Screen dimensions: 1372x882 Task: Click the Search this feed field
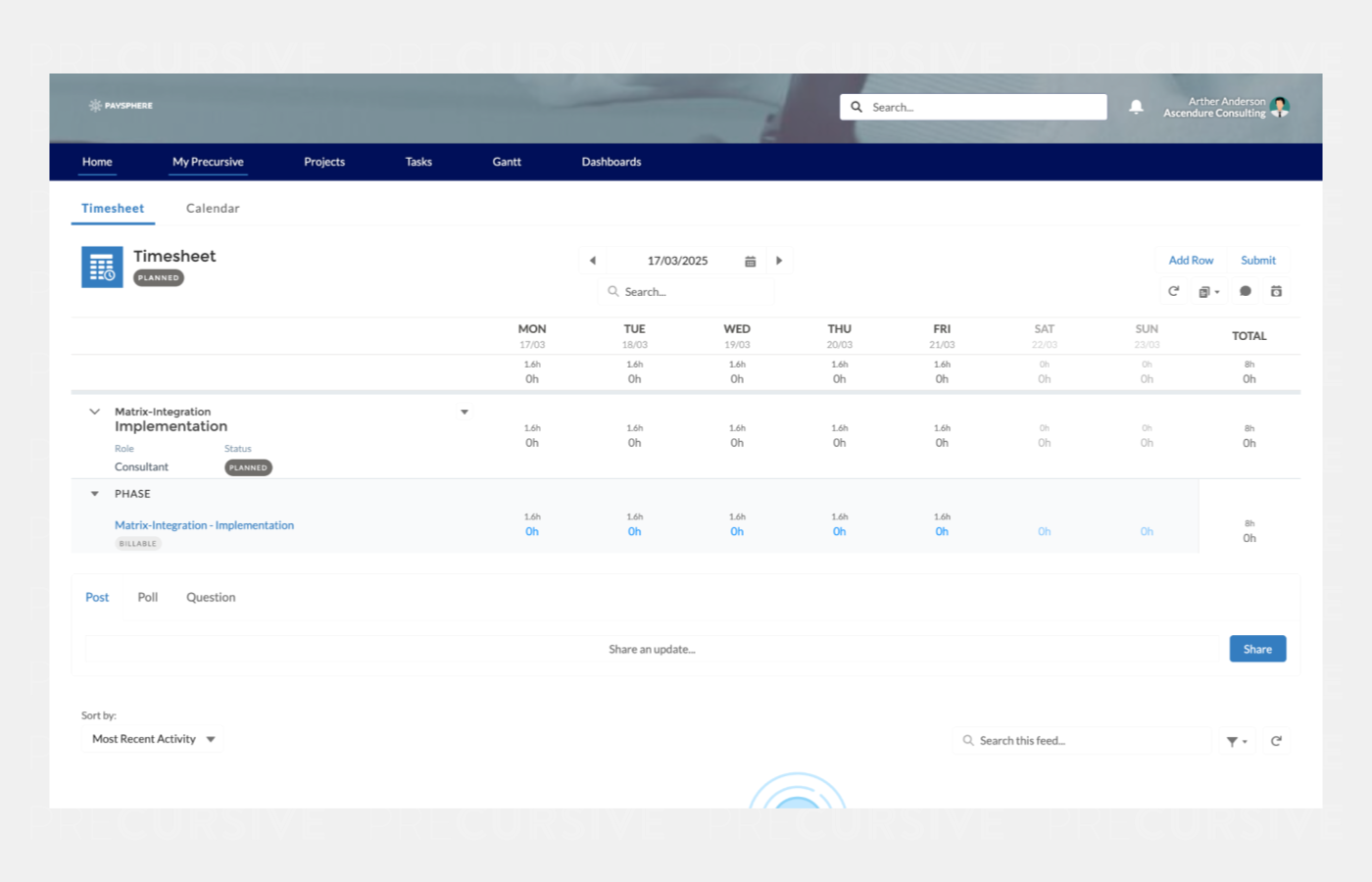click(1083, 741)
